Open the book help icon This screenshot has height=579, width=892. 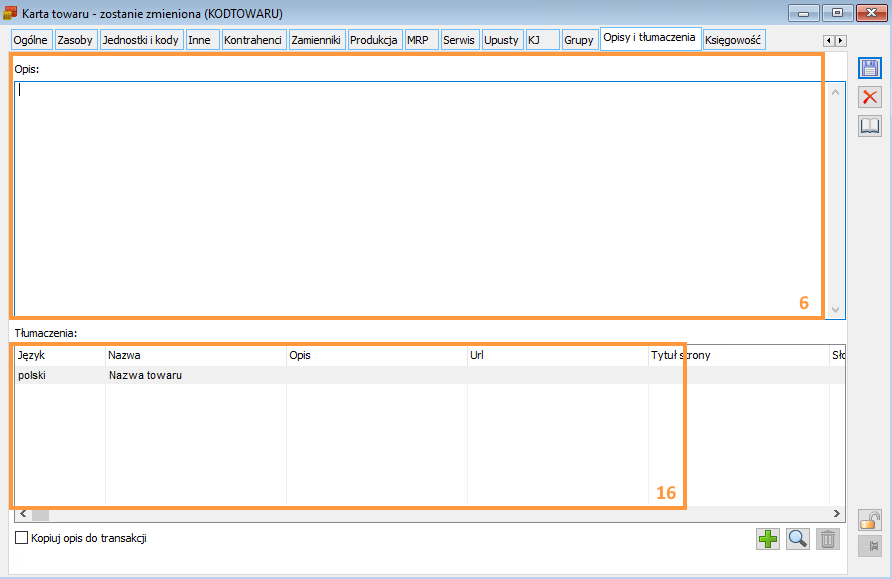click(870, 126)
